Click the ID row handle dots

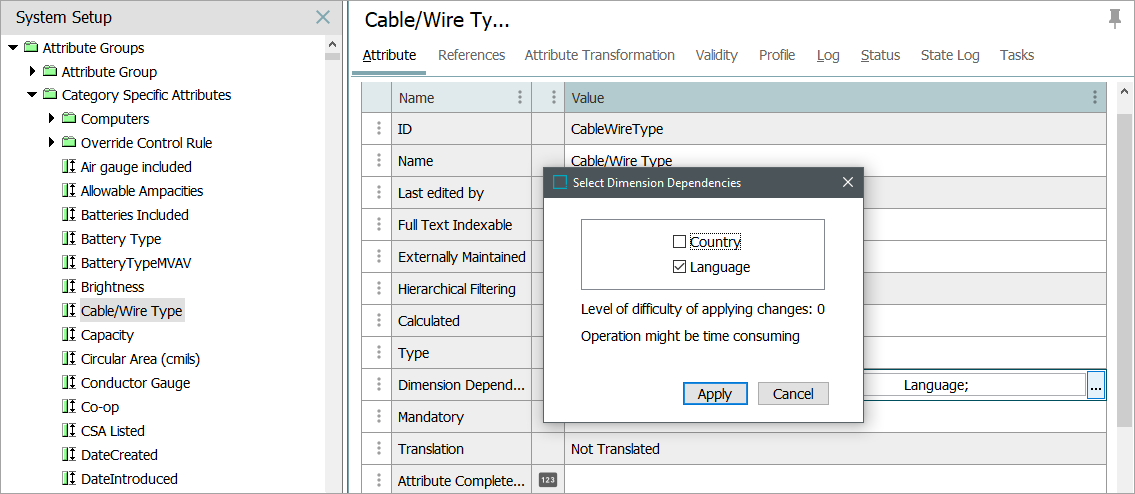pyautogui.click(x=378, y=129)
